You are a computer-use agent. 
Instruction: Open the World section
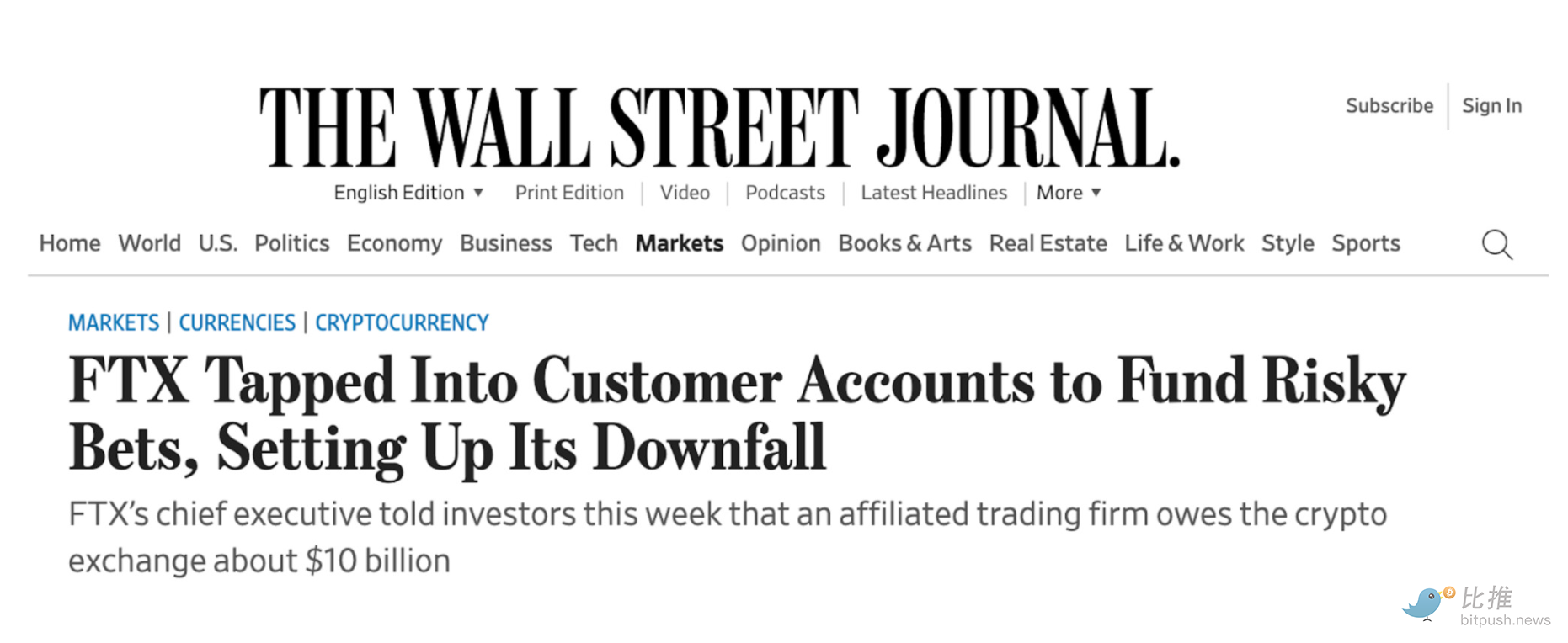click(x=149, y=243)
